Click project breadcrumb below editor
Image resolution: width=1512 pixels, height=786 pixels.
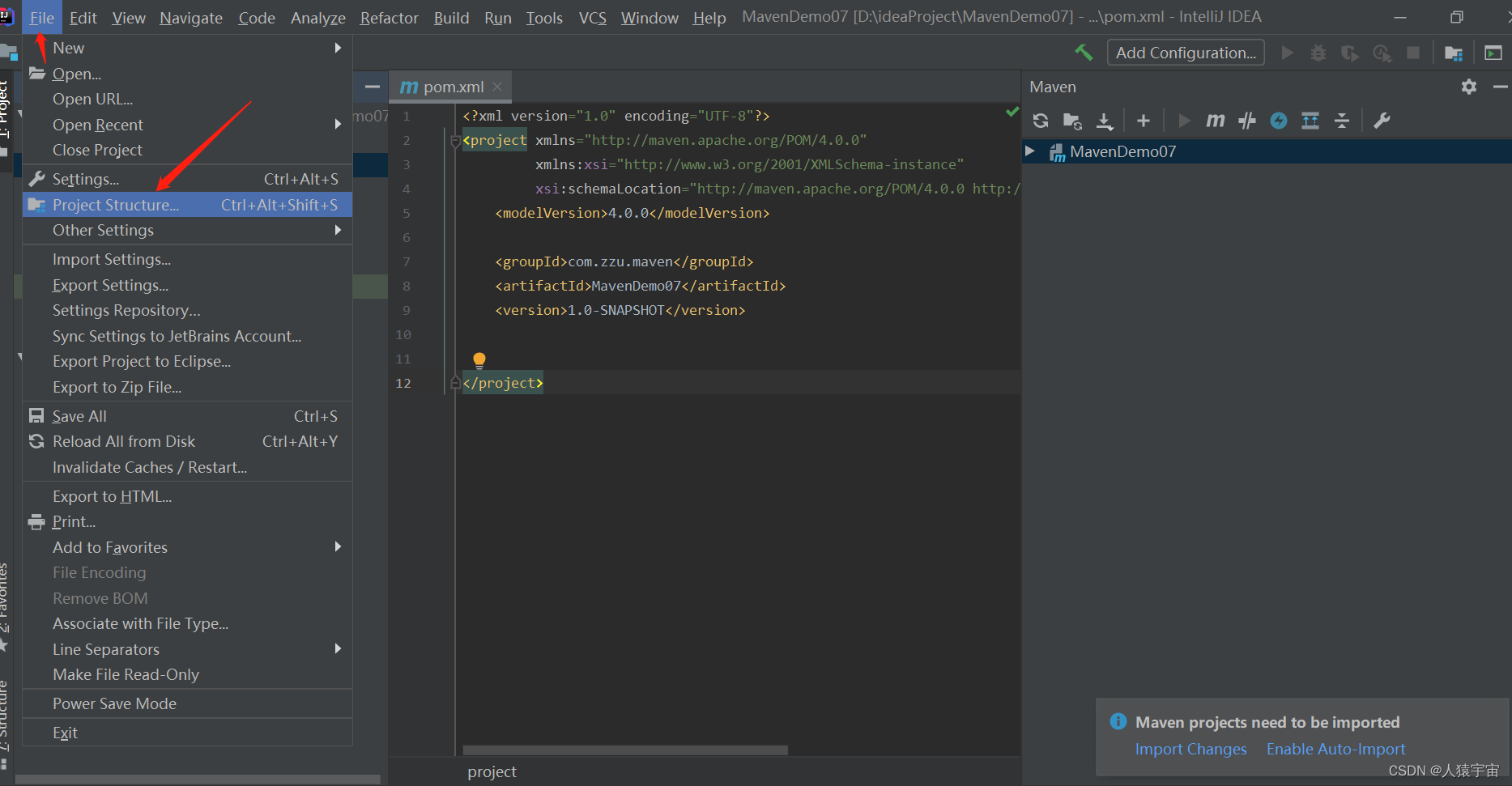point(492,771)
